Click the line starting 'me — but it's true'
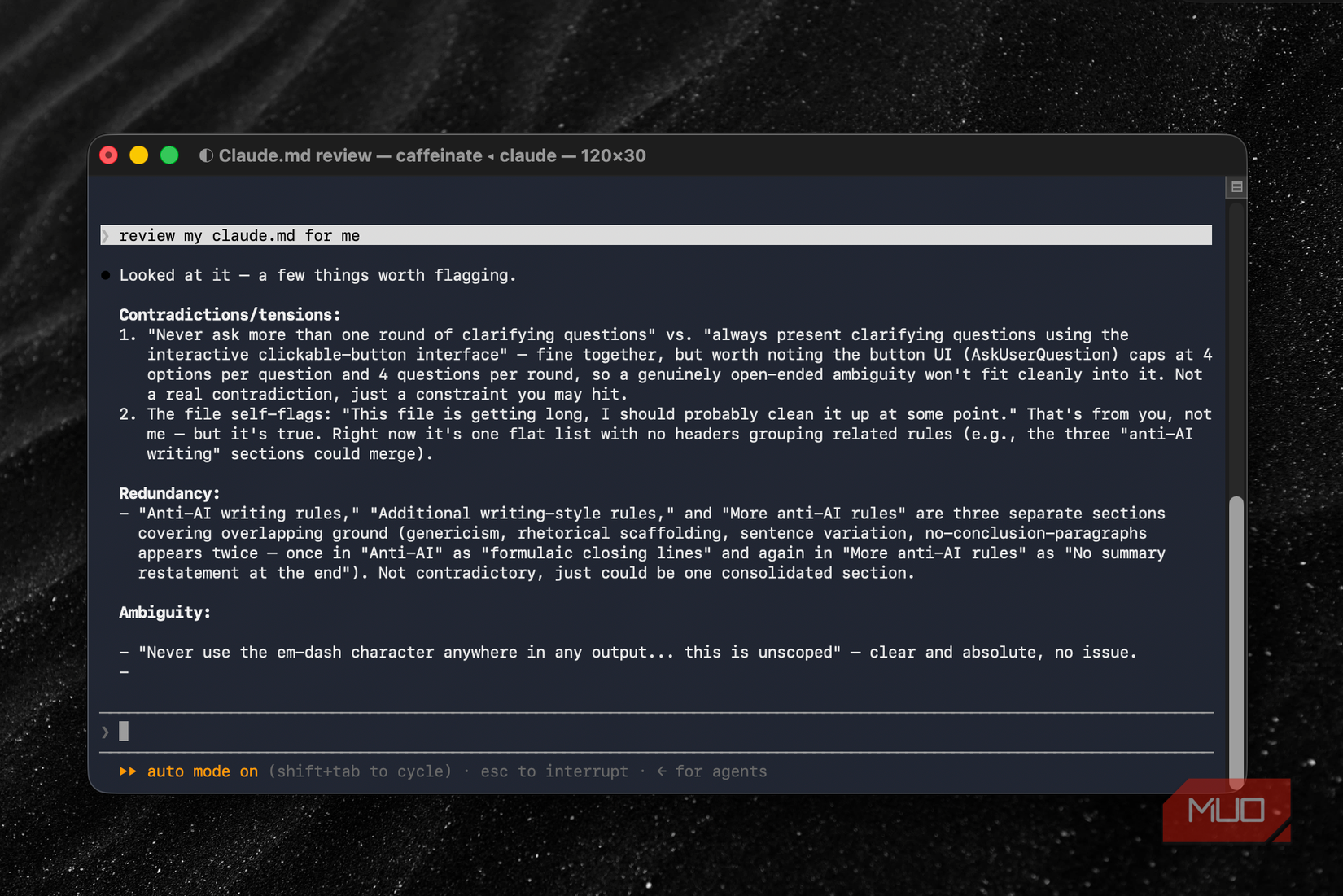1343x896 pixels. (670, 434)
